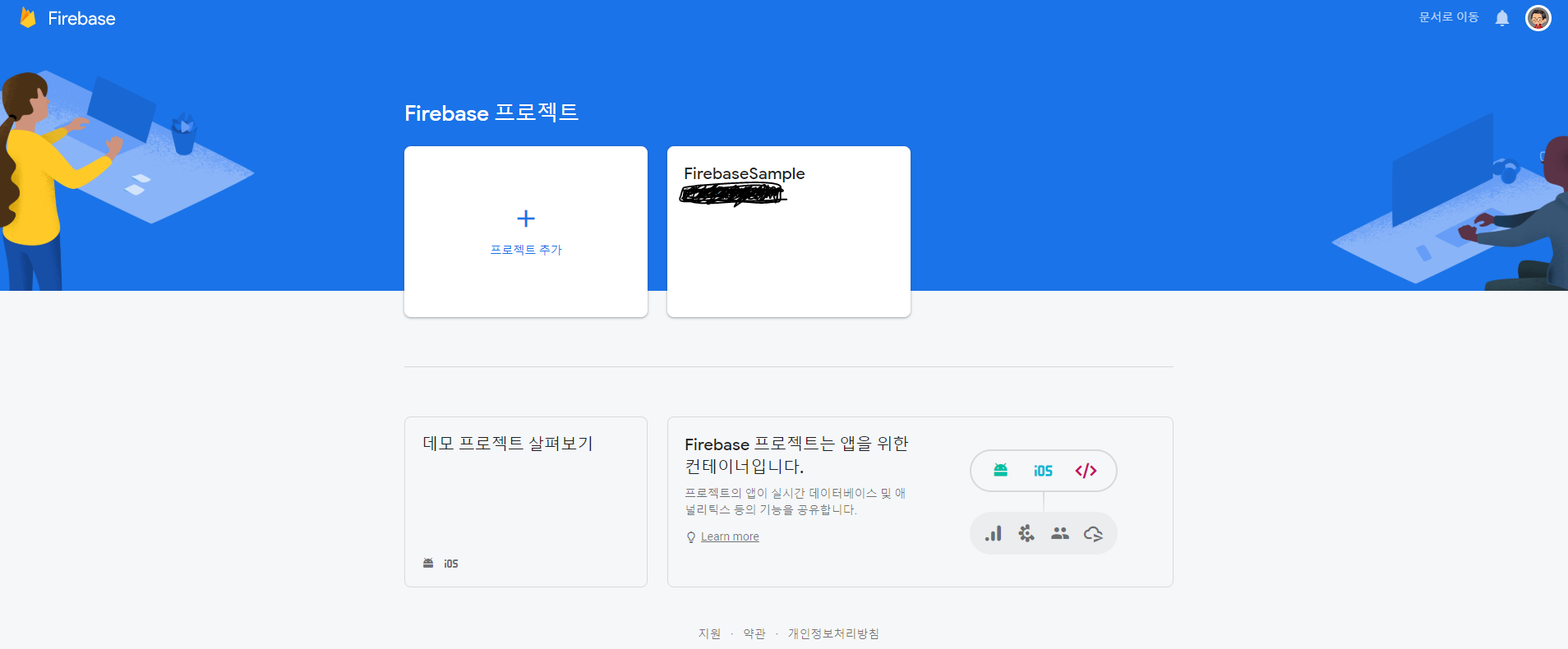
Task: Open the FirebaseSample project card
Action: point(789,232)
